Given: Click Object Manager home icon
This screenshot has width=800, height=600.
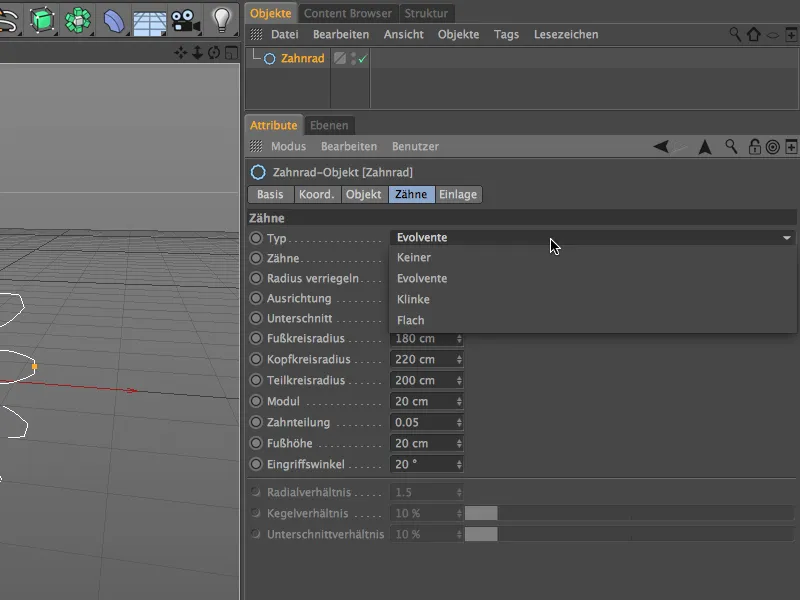Looking at the screenshot, I should tap(754, 35).
